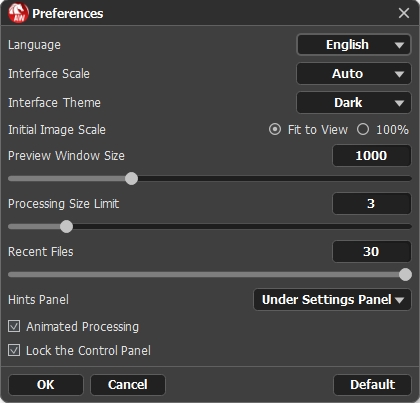
Task: Click the Recent Files slider handle
Action: pyautogui.click(x=405, y=275)
